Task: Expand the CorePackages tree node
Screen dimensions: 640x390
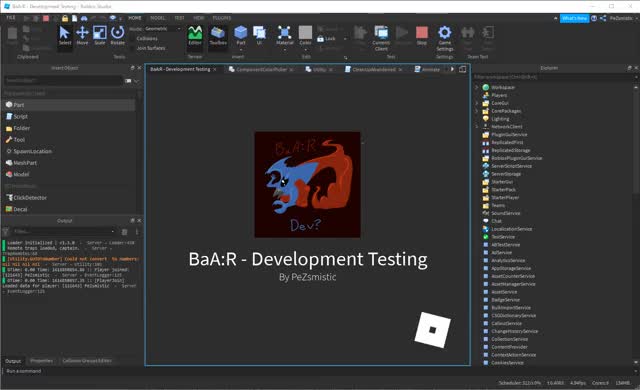Action: click(x=476, y=111)
